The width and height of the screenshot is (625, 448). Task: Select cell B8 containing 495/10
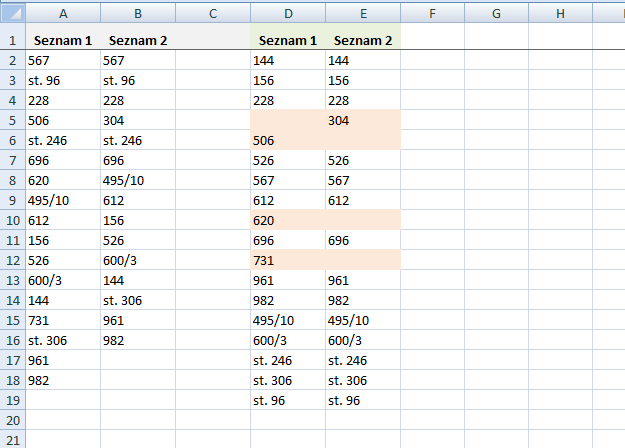point(138,180)
